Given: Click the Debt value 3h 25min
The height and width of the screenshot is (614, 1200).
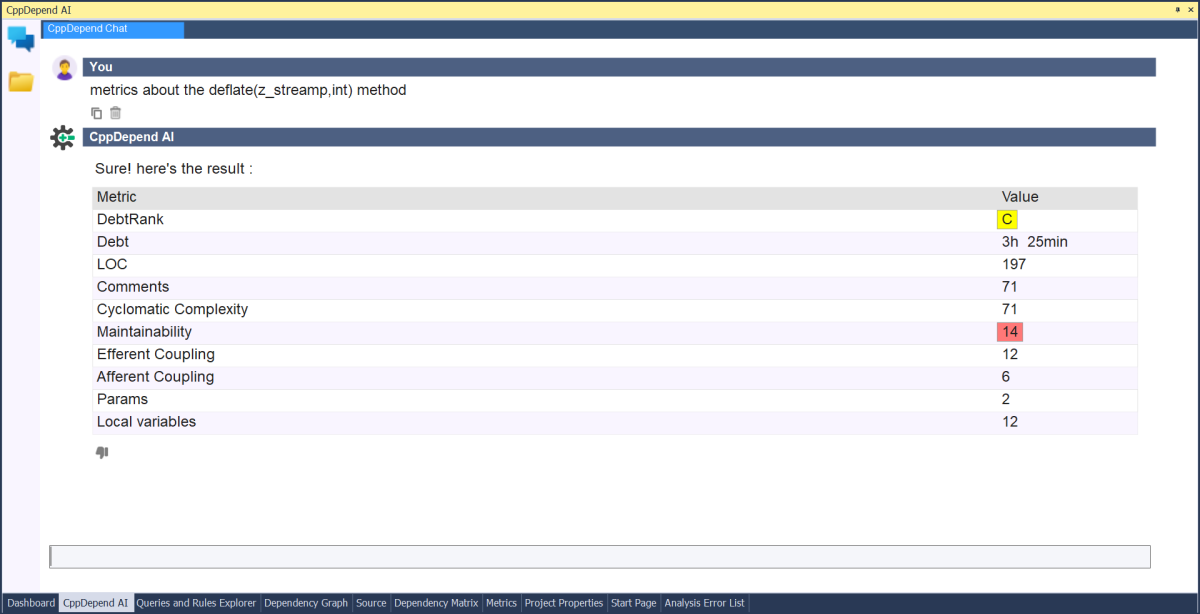Looking at the screenshot, I should tap(1036, 242).
